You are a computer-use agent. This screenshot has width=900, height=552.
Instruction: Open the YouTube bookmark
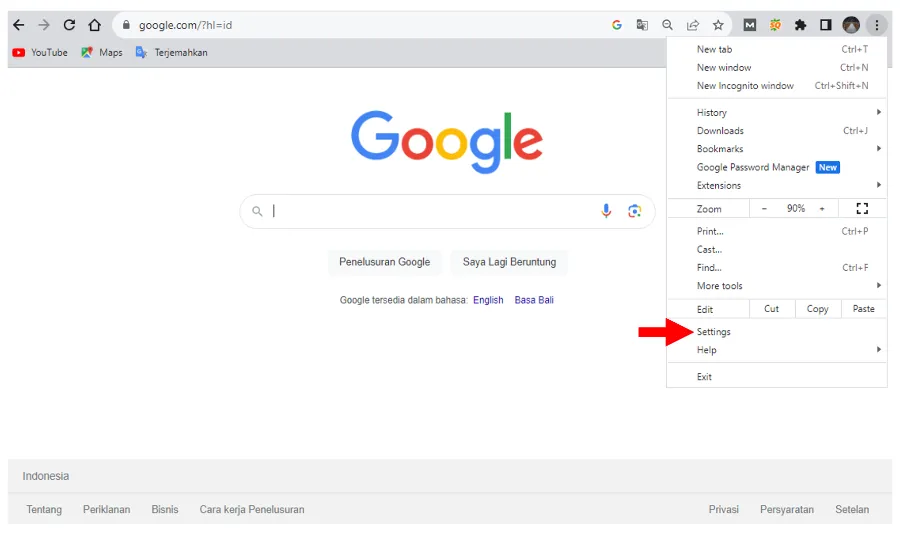click(x=40, y=52)
